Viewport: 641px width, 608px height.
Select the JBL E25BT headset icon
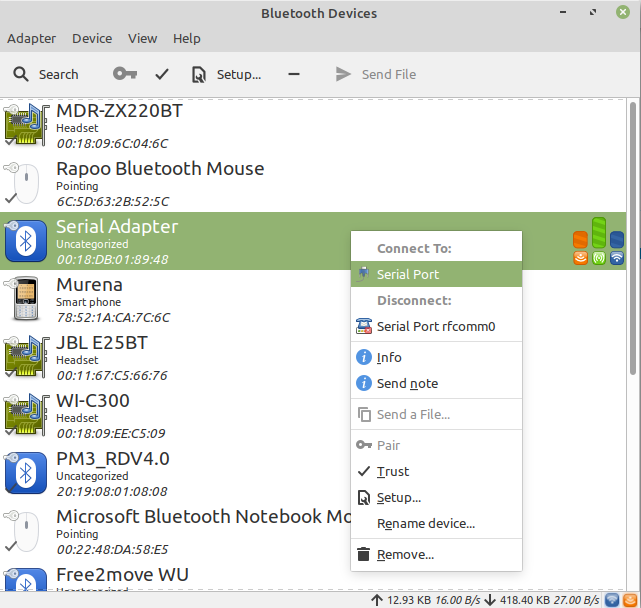(26, 357)
